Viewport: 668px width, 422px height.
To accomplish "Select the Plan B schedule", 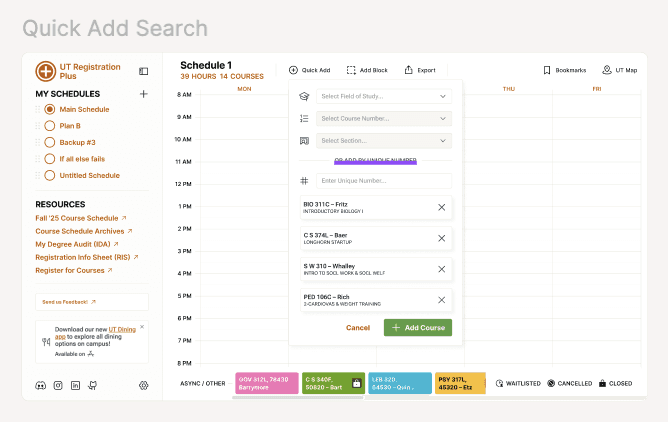I will [50, 126].
